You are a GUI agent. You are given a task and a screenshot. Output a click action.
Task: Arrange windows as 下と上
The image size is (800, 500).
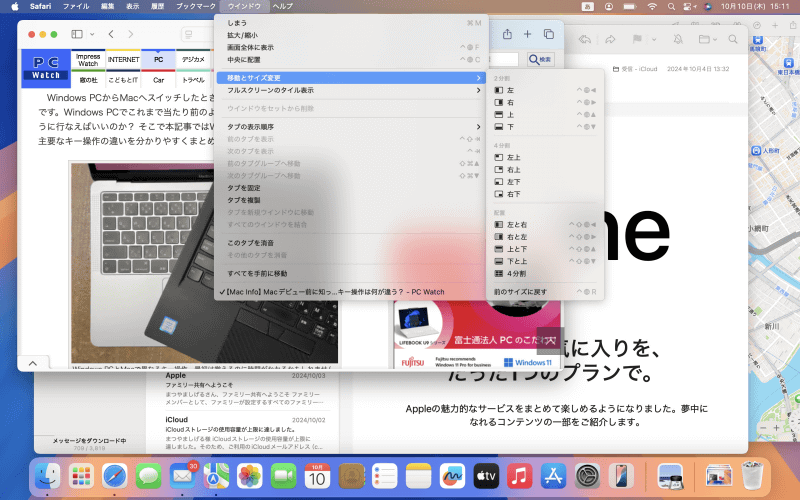[545, 261]
